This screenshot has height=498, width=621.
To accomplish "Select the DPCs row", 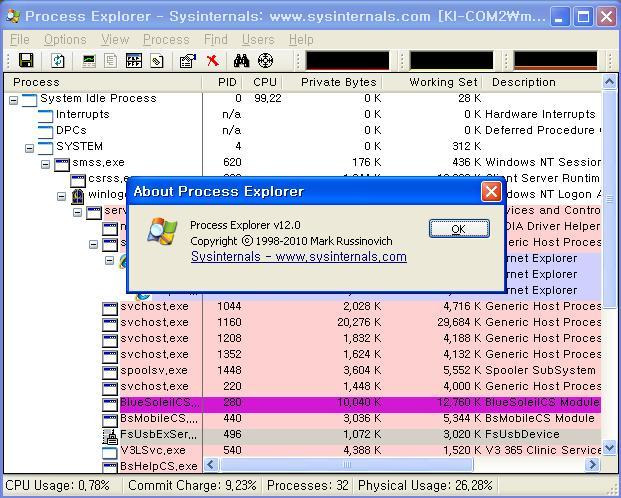I will [x=303, y=130].
